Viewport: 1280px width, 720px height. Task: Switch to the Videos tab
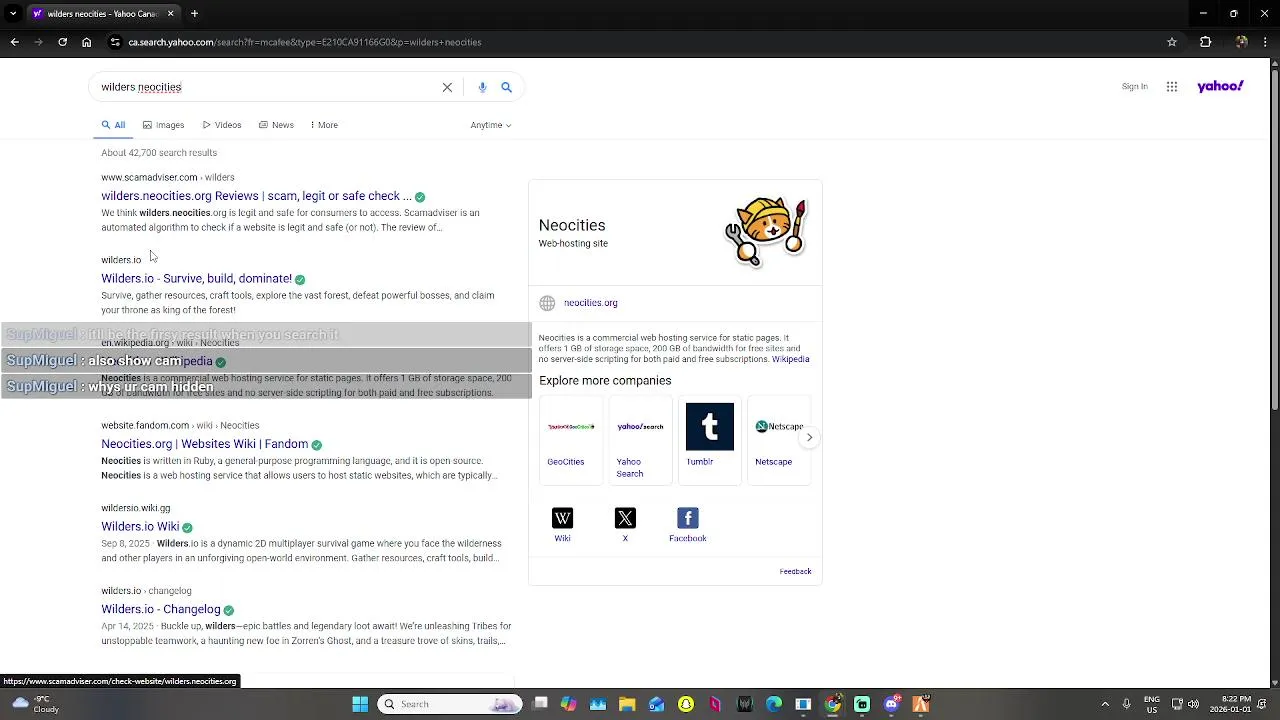pos(222,125)
